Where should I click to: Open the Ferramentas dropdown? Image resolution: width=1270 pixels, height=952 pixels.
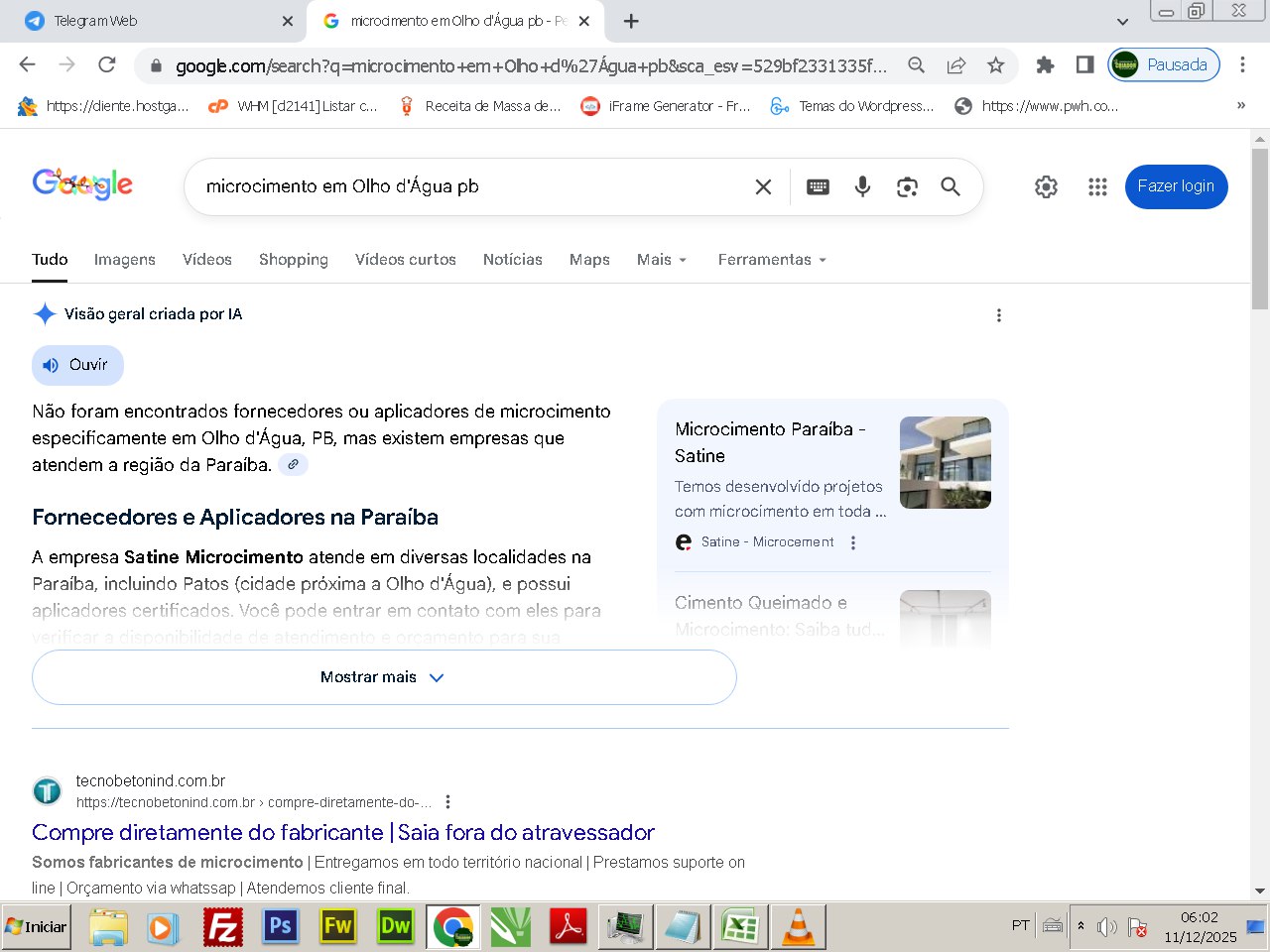pos(772,260)
